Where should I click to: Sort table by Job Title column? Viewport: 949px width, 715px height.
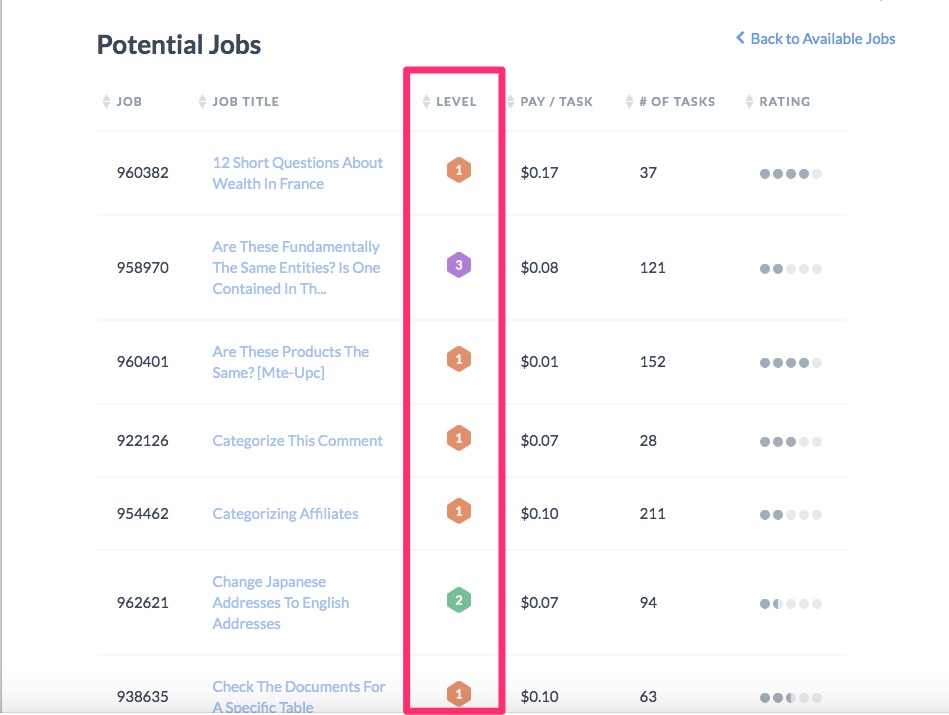(x=238, y=101)
